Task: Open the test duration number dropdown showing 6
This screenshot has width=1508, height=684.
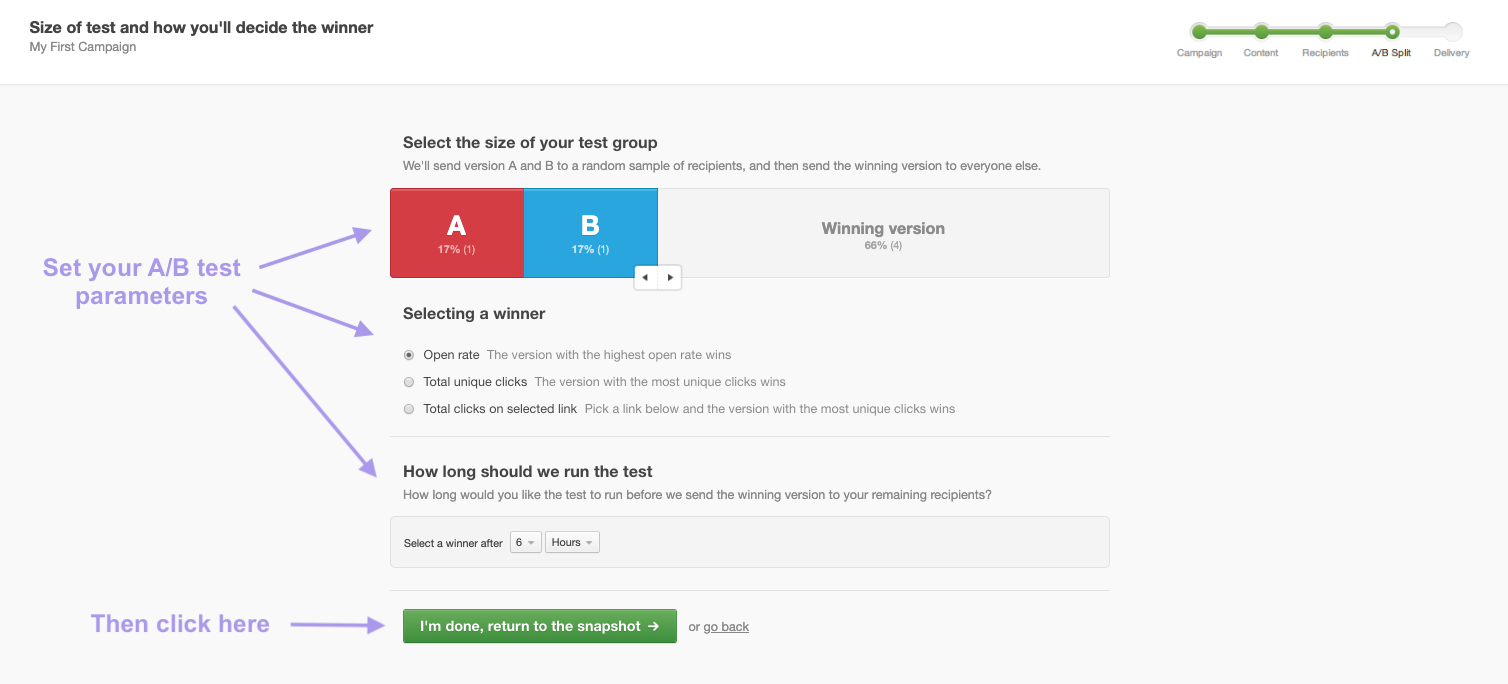Action: coord(525,541)
